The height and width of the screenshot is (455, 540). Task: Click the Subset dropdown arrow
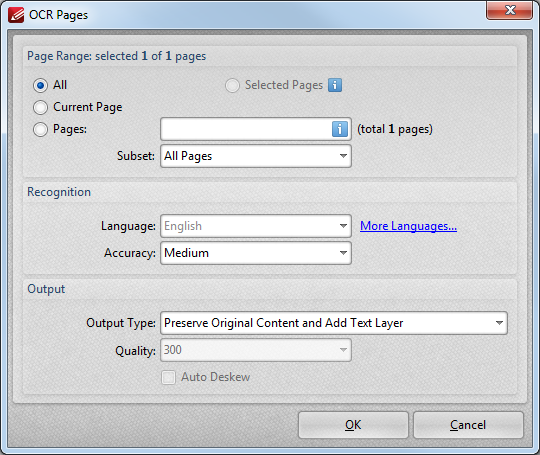click(x=343, y=156)
